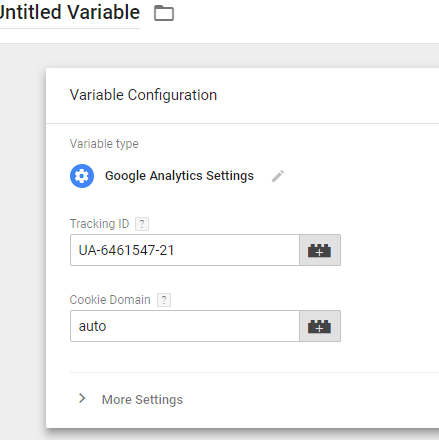Select the Google Analytics Settings type name
The height and width of the screenshot is (440, 439).
[179, 176]
